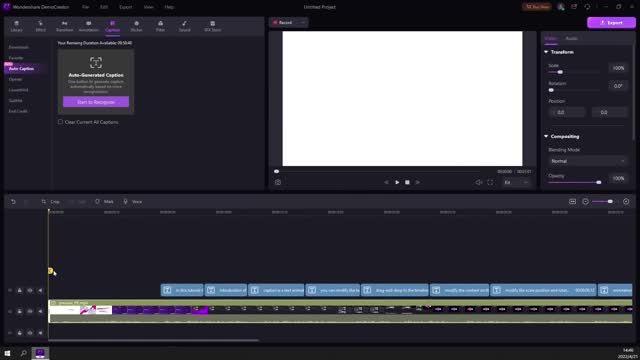Click the preview volume icon
Screen dimensions: 640x360
[478, 182]
